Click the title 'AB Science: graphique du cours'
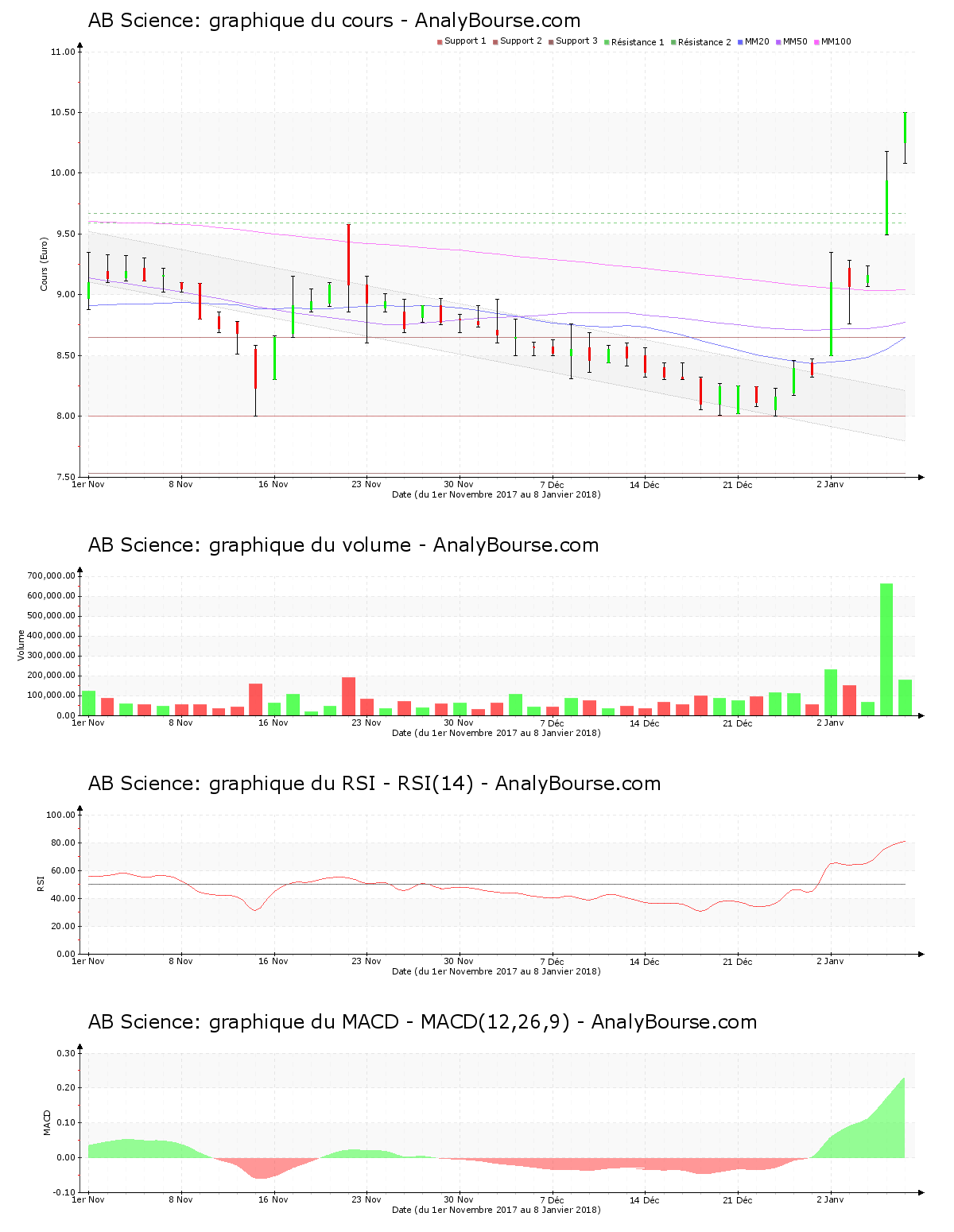This screenshot has width=954, height=1232. click(241, 21)
